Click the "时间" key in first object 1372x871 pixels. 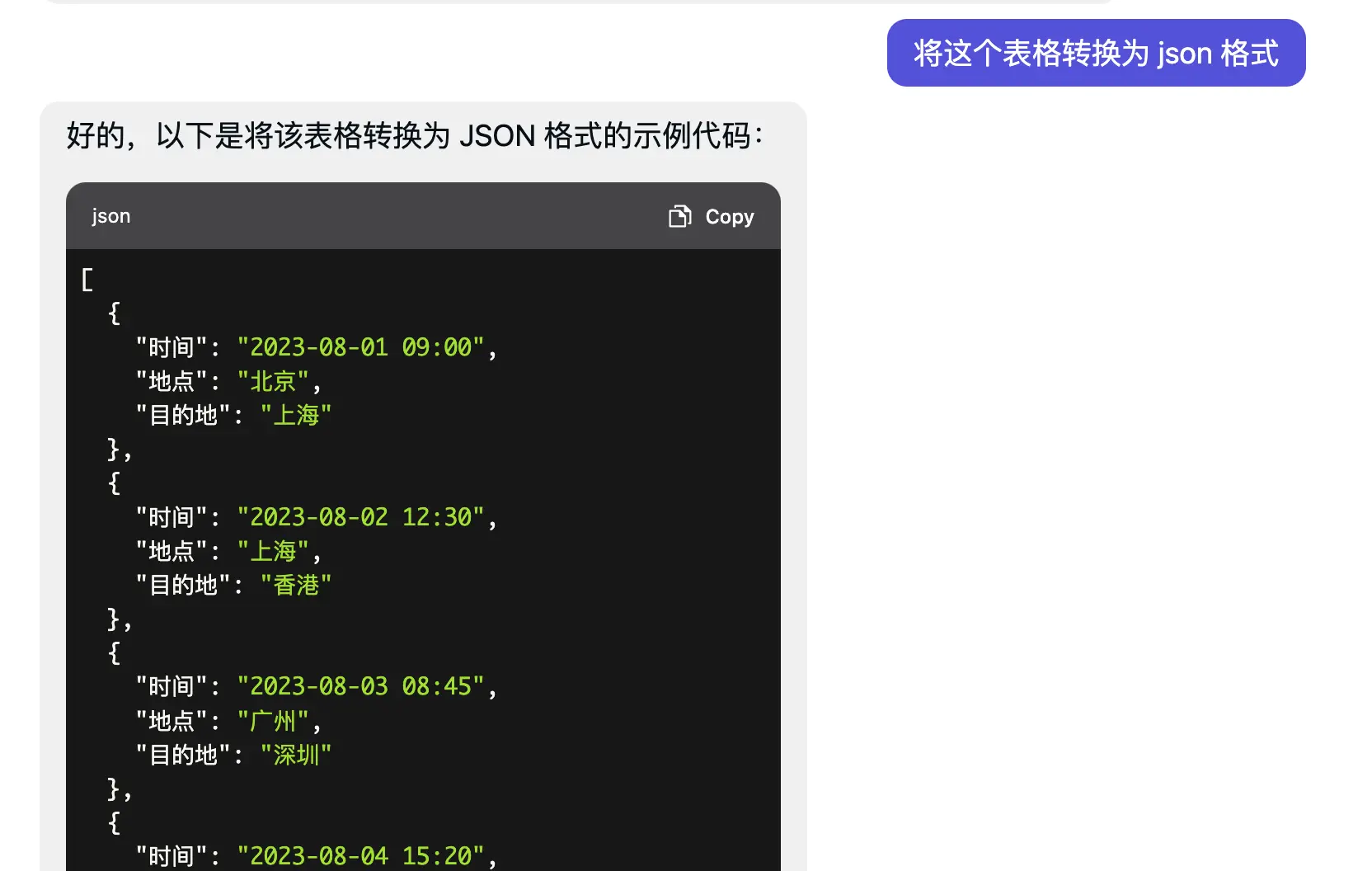point(171,347)
